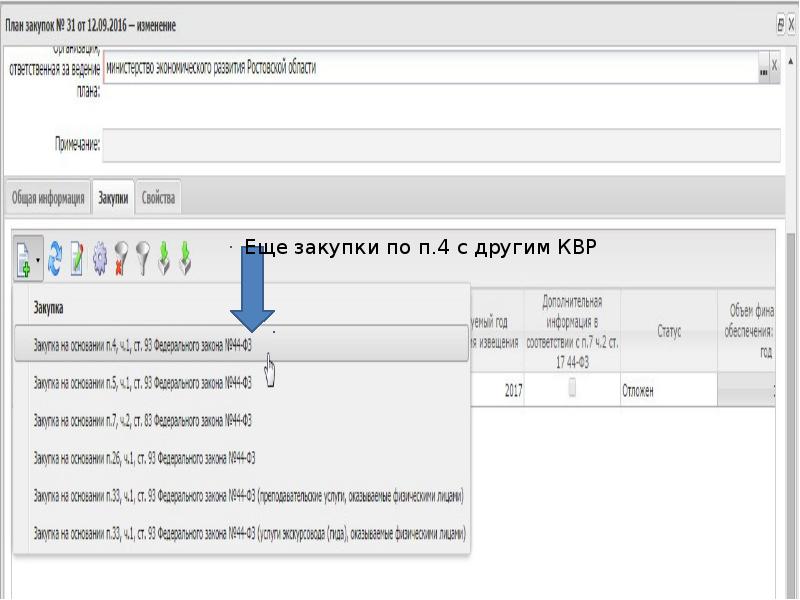Click the edit document pencil icon
This screenshot has height=600, width=800.
point(77,259)
